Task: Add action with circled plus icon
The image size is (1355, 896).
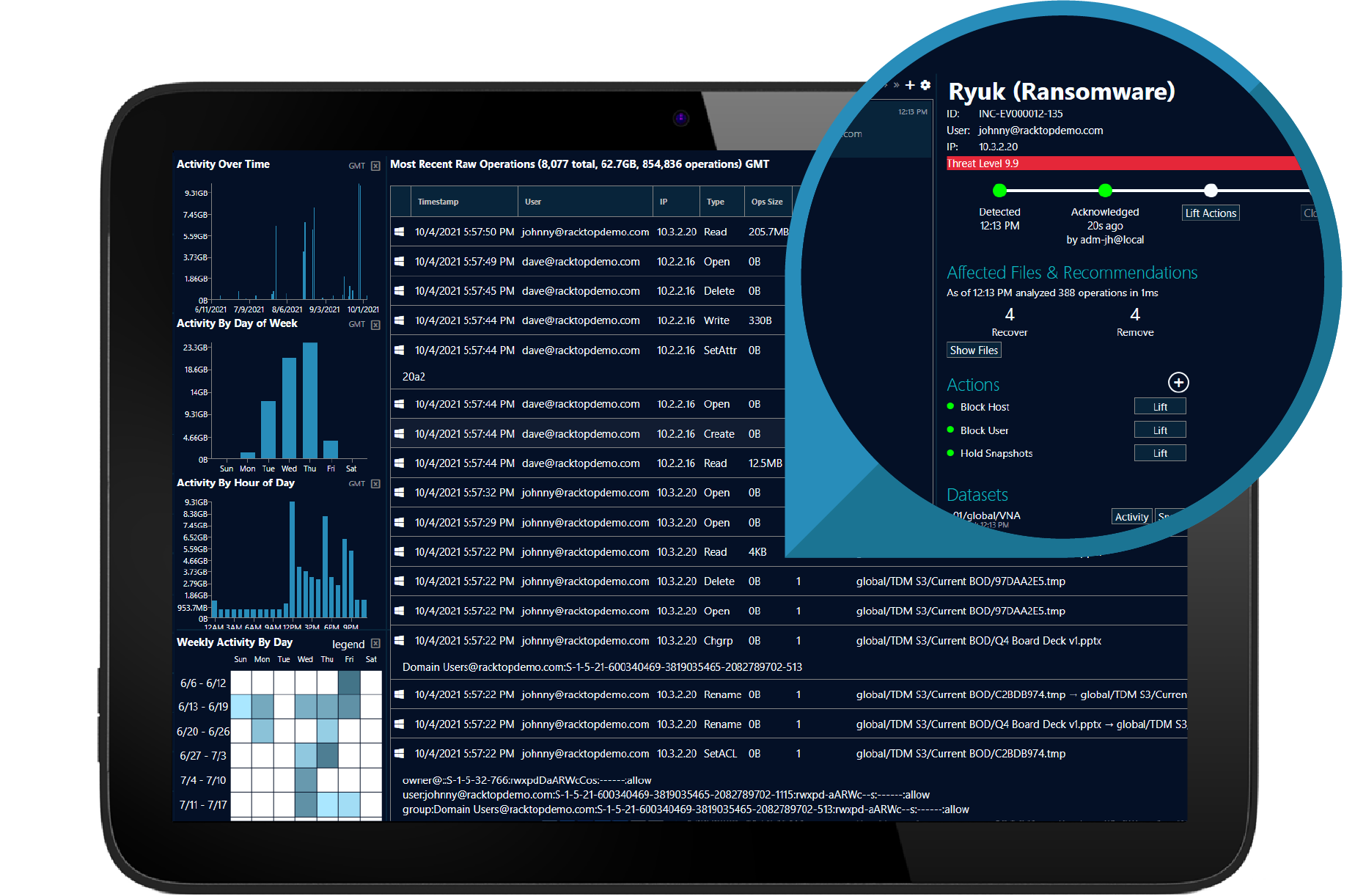Action: [1178, 383]
